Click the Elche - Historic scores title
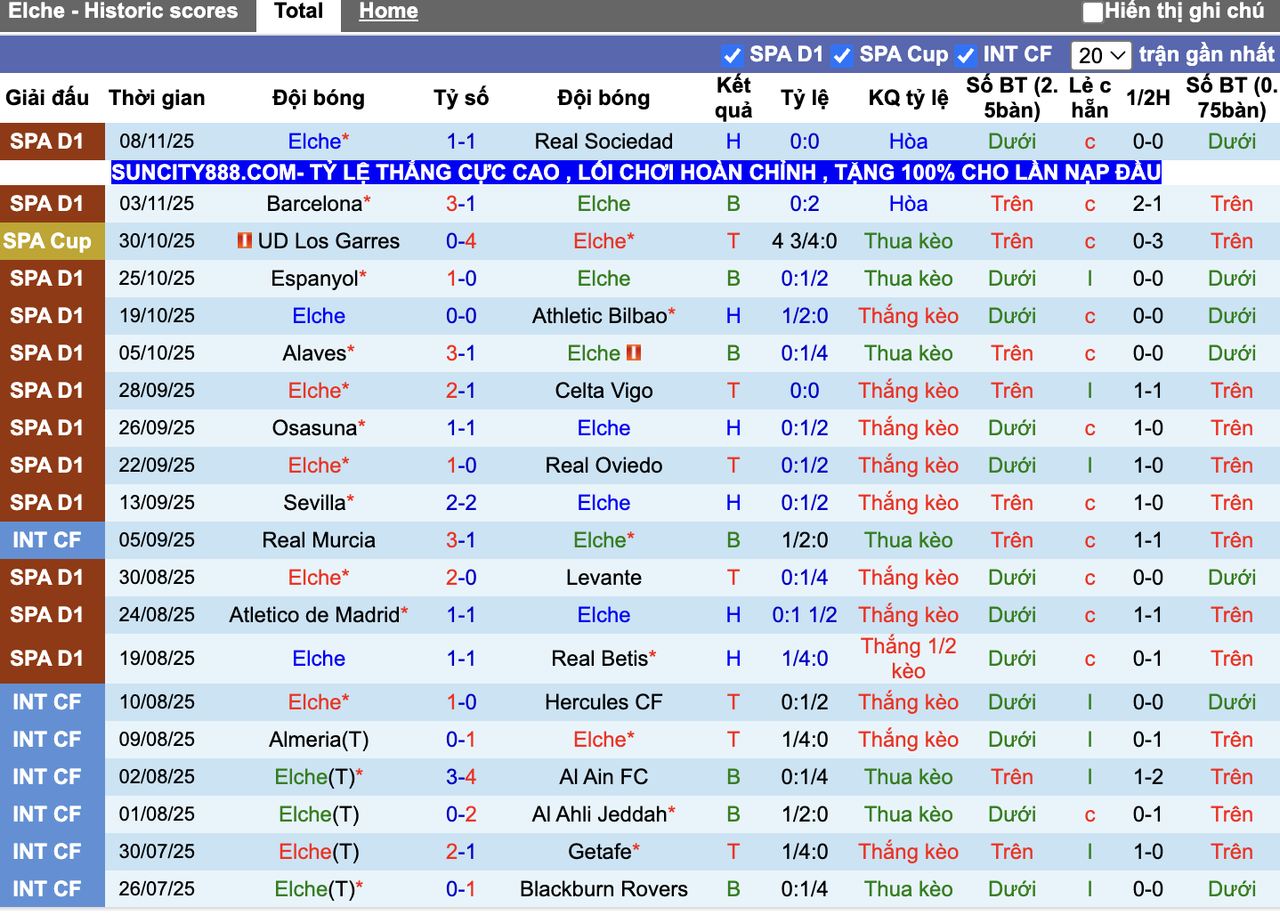The image size is (1280, 915). [123, 12]
